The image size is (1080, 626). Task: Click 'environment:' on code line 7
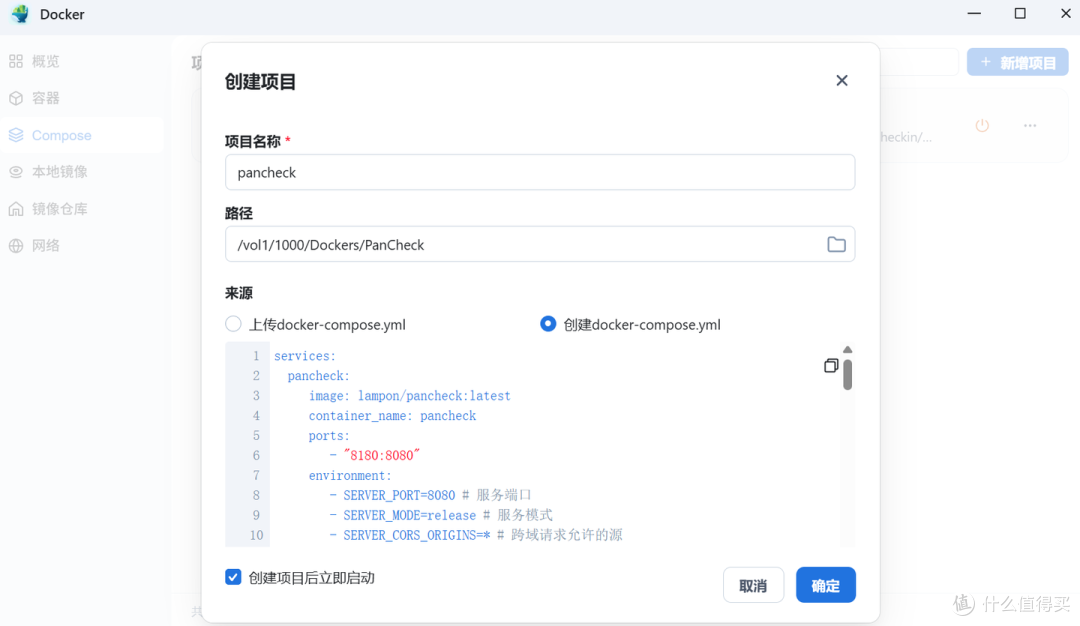[350, 476]
